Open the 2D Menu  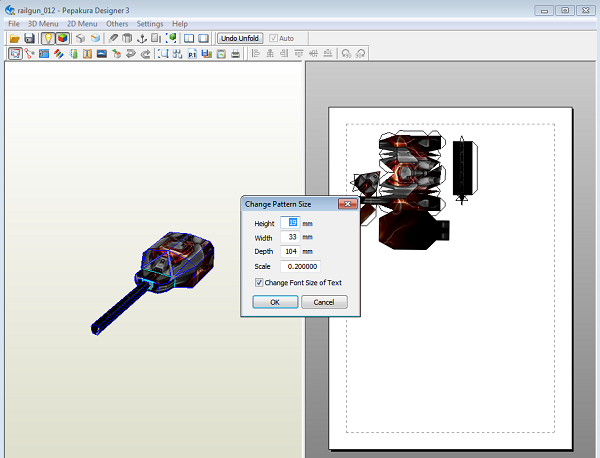(83, 23)
